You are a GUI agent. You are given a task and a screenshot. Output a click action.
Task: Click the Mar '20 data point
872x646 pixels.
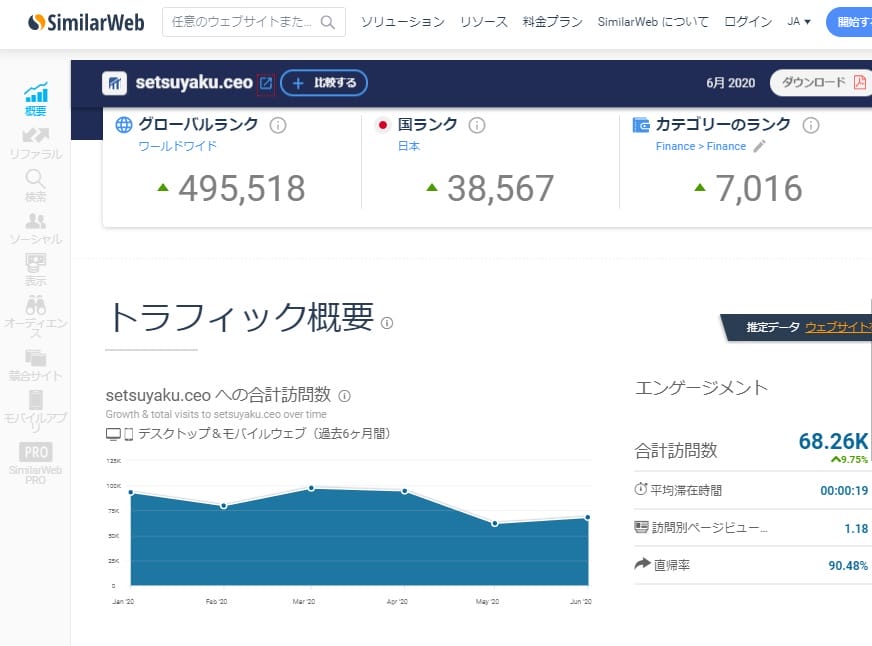coord(311,488)
